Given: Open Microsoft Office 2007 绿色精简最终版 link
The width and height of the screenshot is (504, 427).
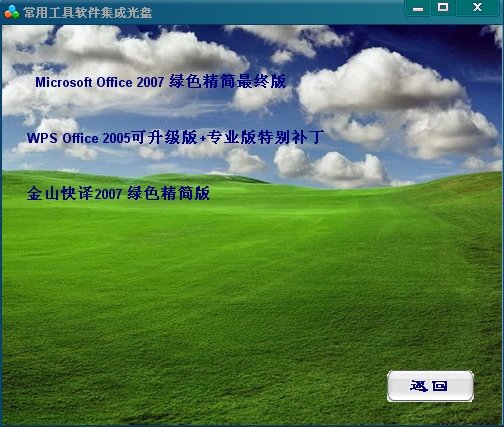Looking at the screenshot, I should click(x=161, y=82).
